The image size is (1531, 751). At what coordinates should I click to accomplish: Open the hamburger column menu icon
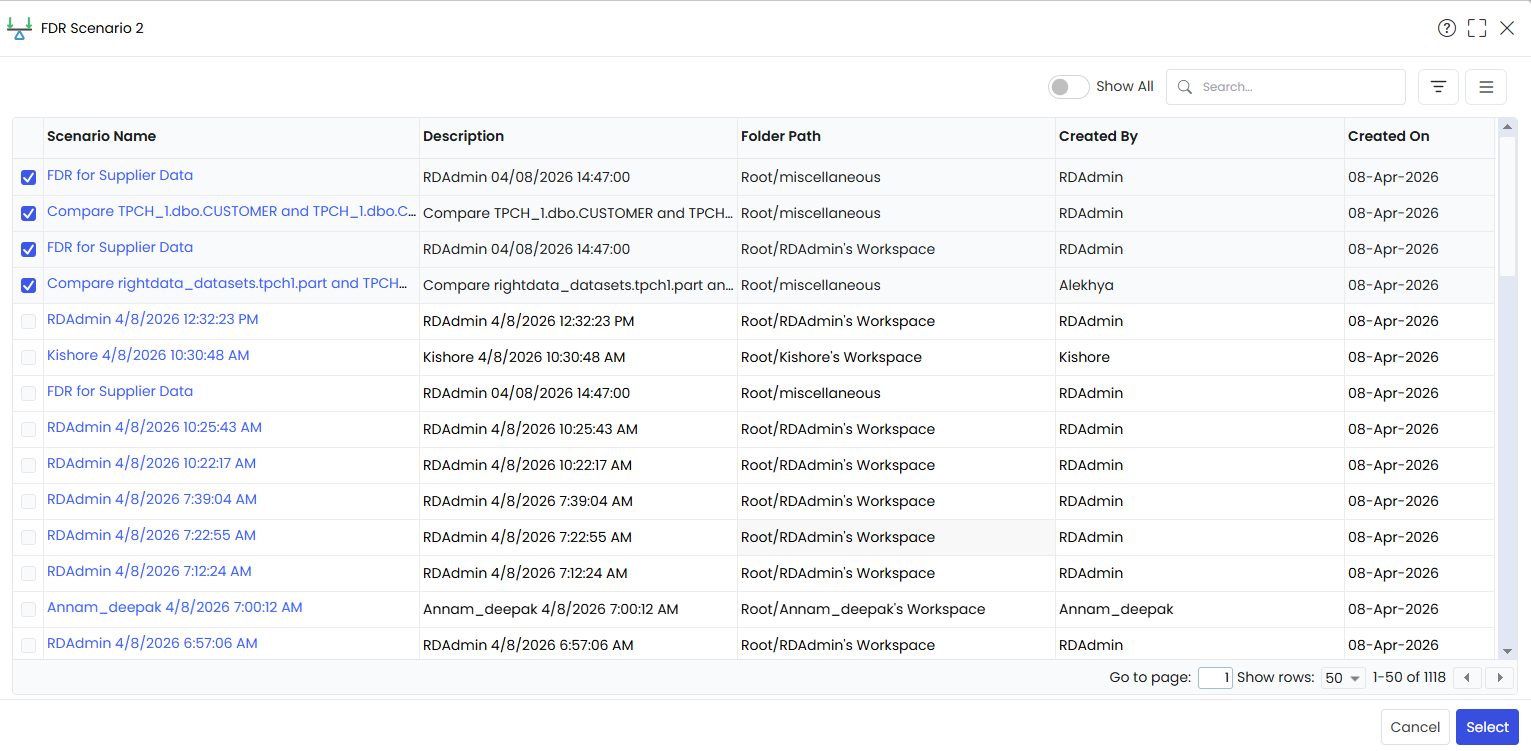pyautogui.click(x=1486, y=87)
